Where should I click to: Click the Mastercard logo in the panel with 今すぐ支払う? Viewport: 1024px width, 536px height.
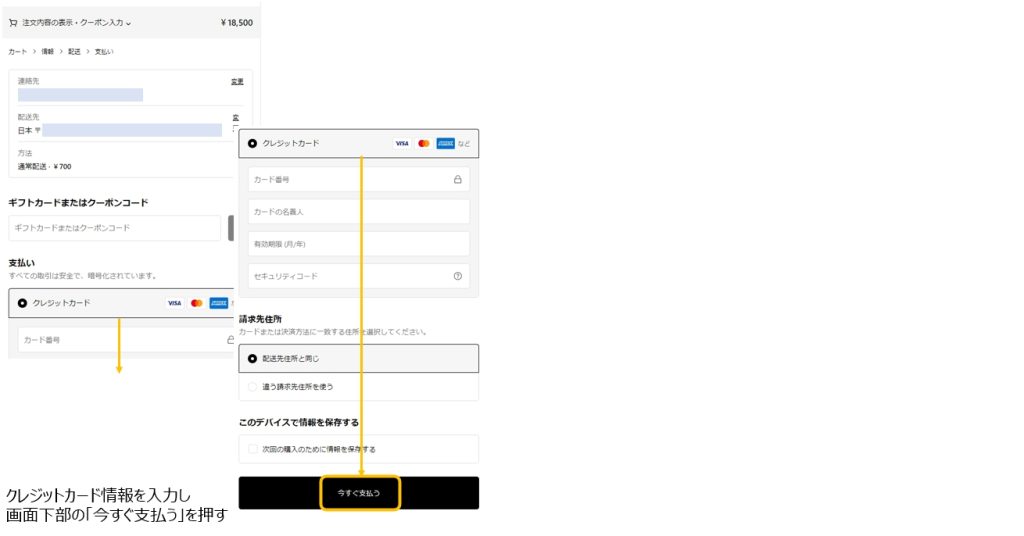[424, 144]
